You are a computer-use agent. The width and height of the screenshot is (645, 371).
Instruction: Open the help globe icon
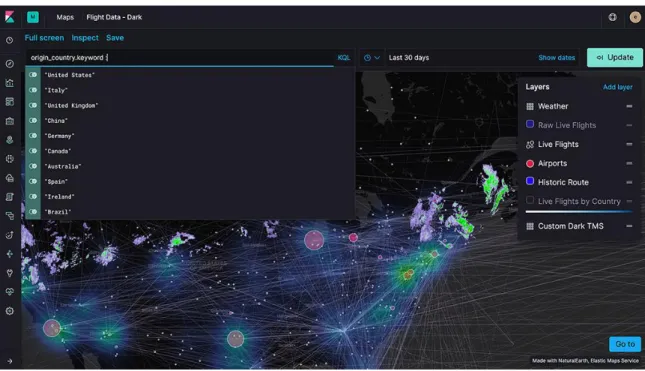(x=613, y=17)
